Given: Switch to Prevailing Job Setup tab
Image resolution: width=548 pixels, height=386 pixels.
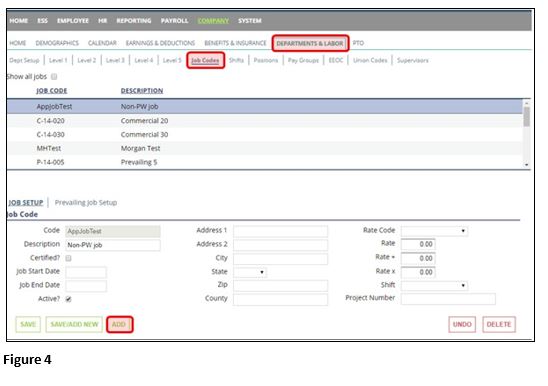Looking at the screenshot, I should point(86,202).
